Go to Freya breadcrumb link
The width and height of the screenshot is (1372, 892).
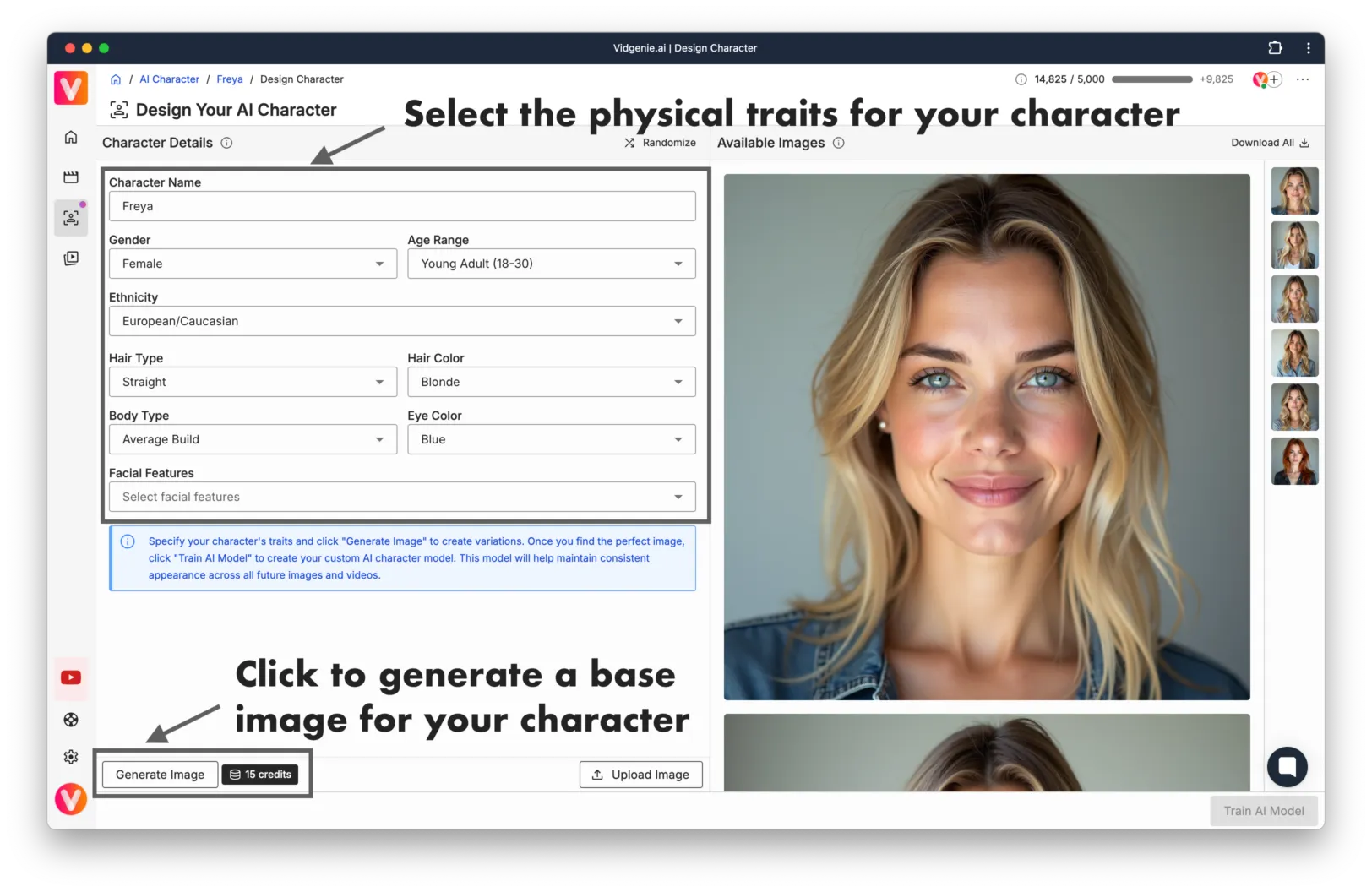point(230,79)
